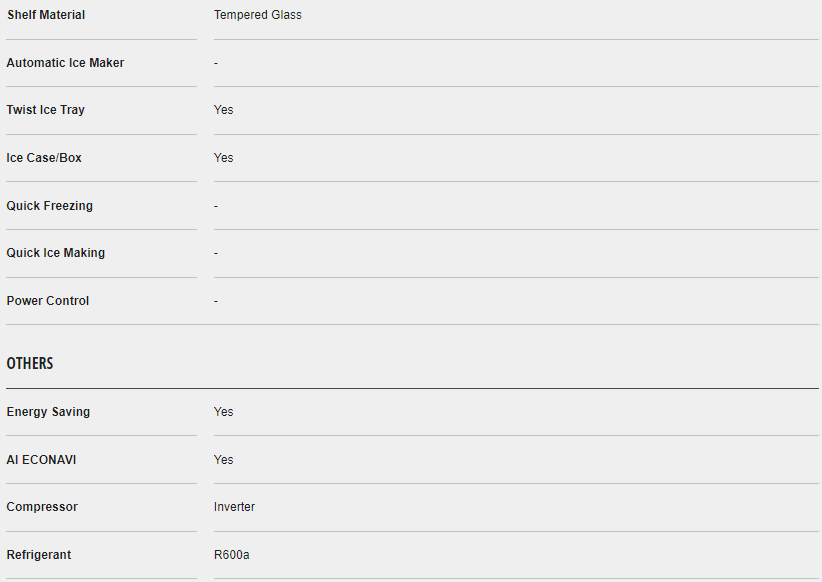Screen dimensions: 822x582
Task: Click the Yes value for Twist Ice Tray
Action: [224, 110]
